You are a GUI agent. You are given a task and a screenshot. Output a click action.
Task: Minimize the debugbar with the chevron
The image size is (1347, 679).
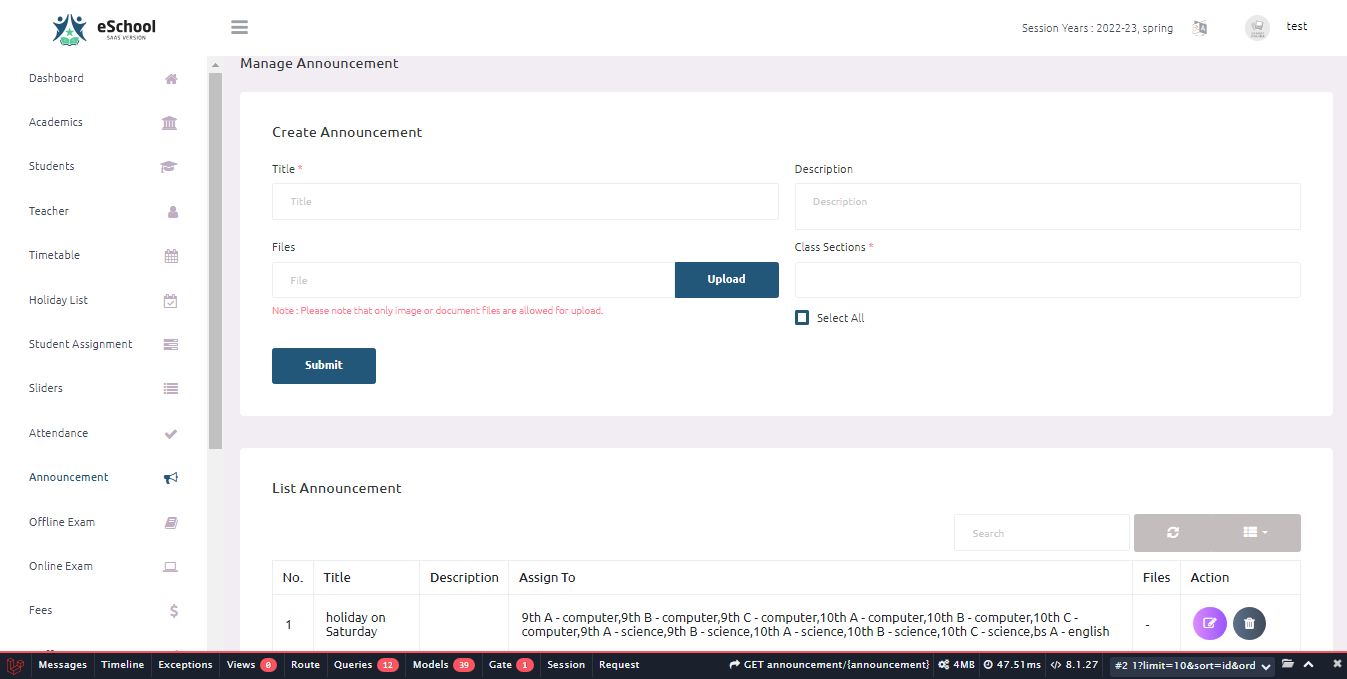pyautogui.click(x=1308, y=665)
